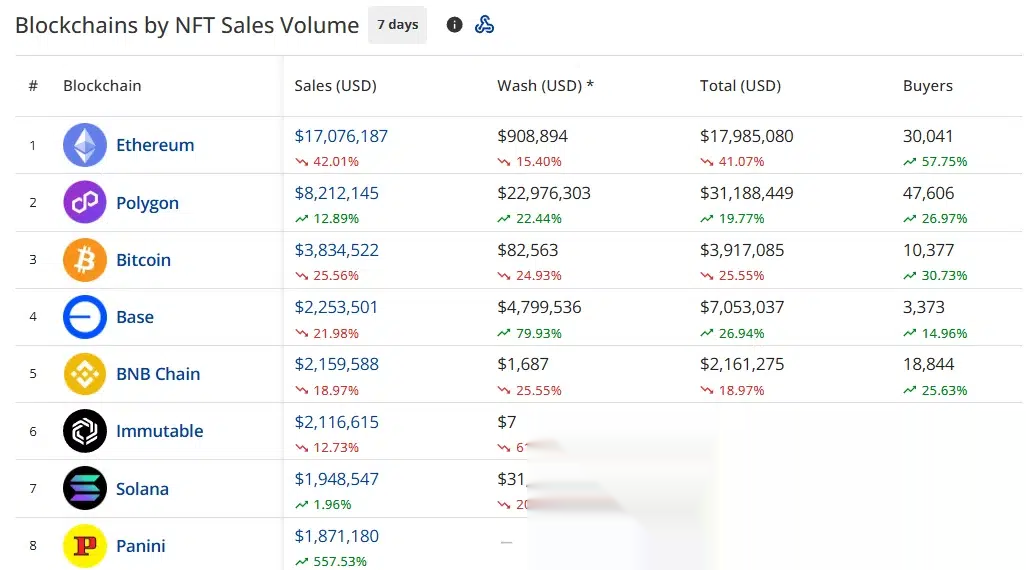
Task: Click Polygon total change 19.77%
Action: point(733,219)
